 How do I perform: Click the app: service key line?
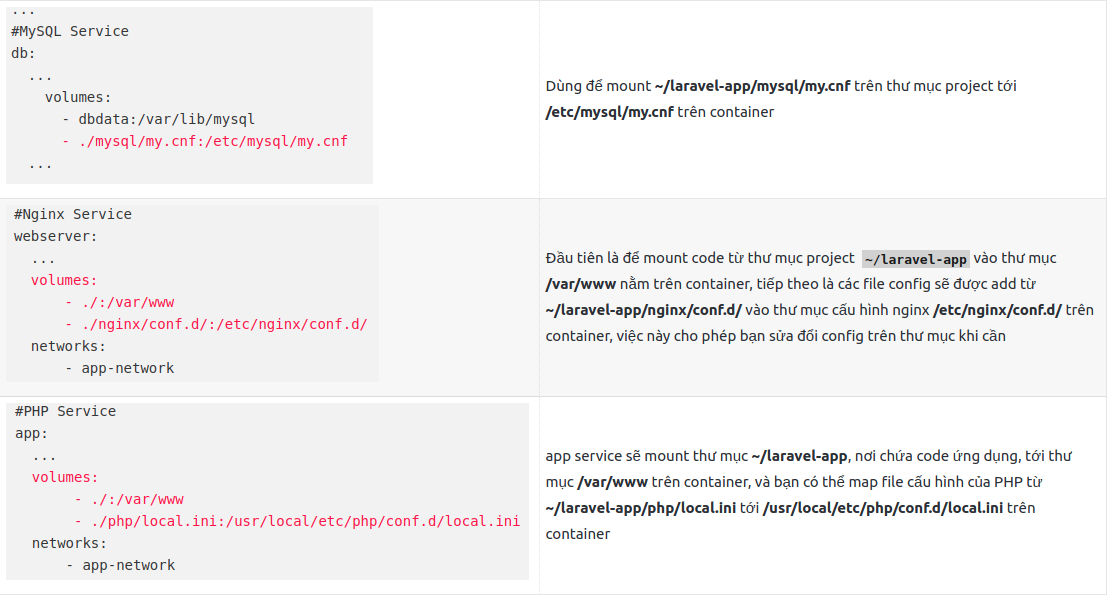click(32, 433)
